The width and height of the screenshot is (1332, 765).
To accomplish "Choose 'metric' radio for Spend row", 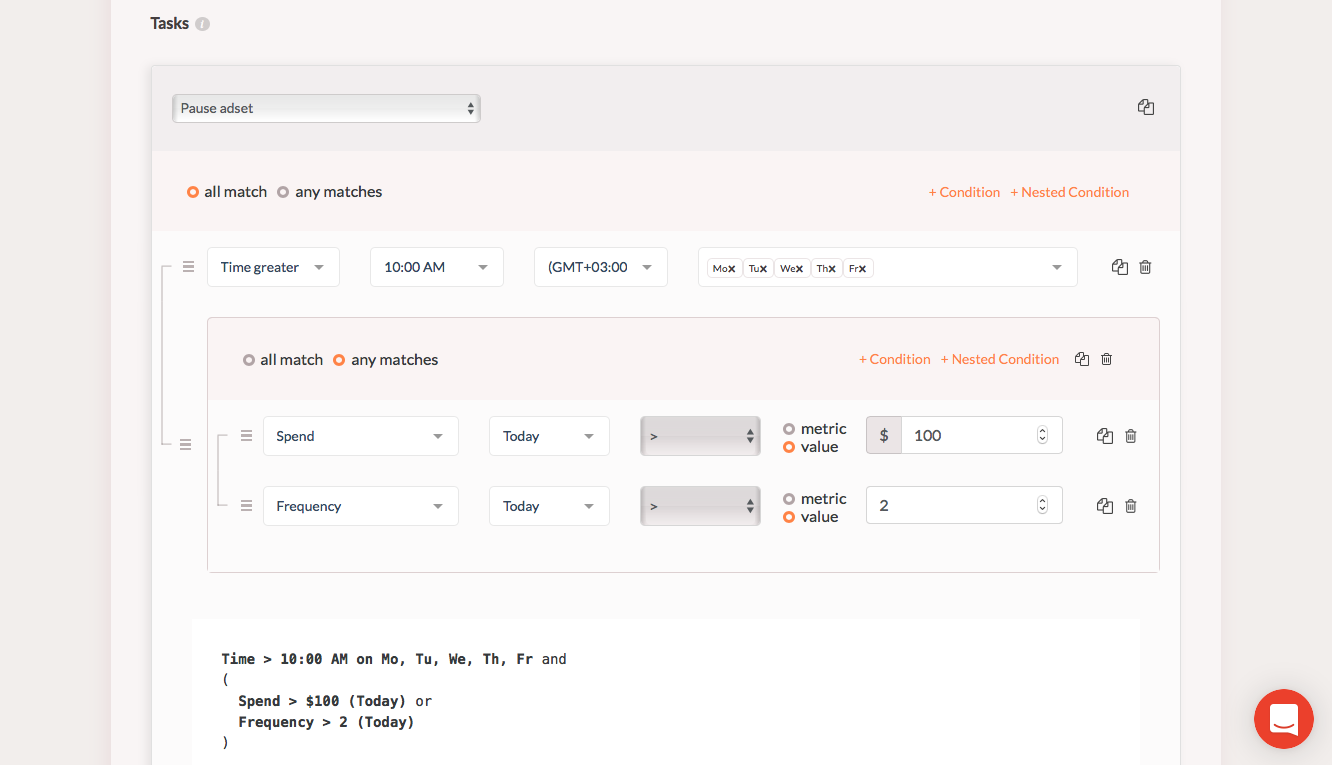I will point(789,429).
